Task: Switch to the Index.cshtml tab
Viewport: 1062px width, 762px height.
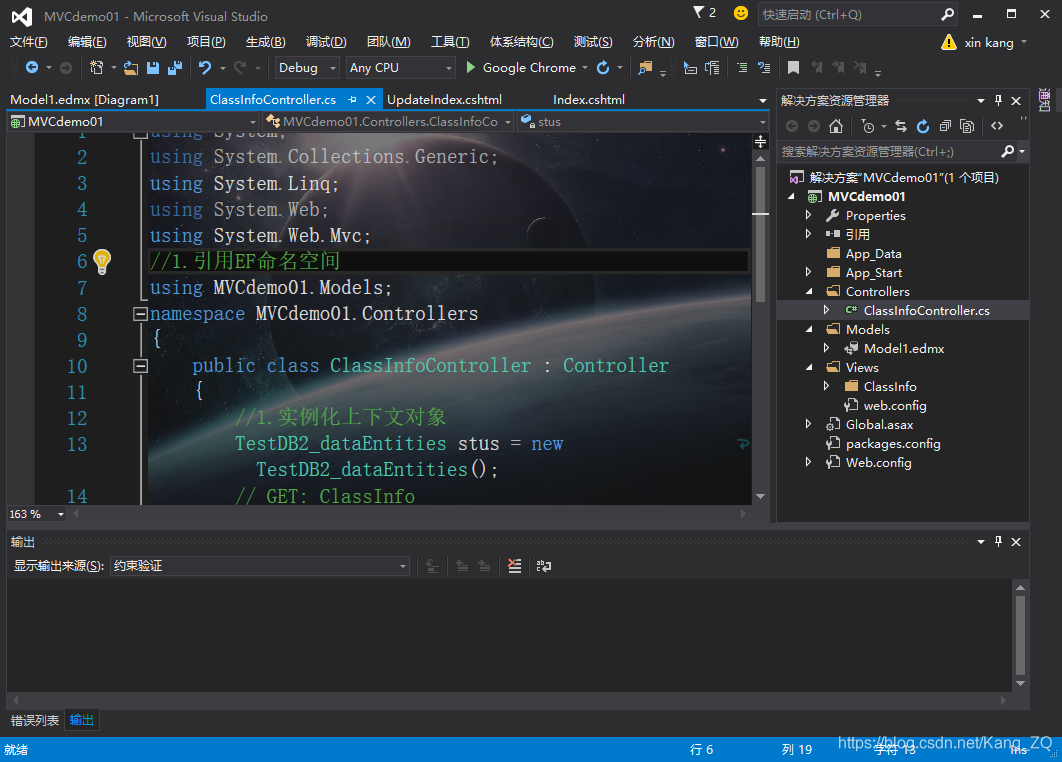Action: 589,100
